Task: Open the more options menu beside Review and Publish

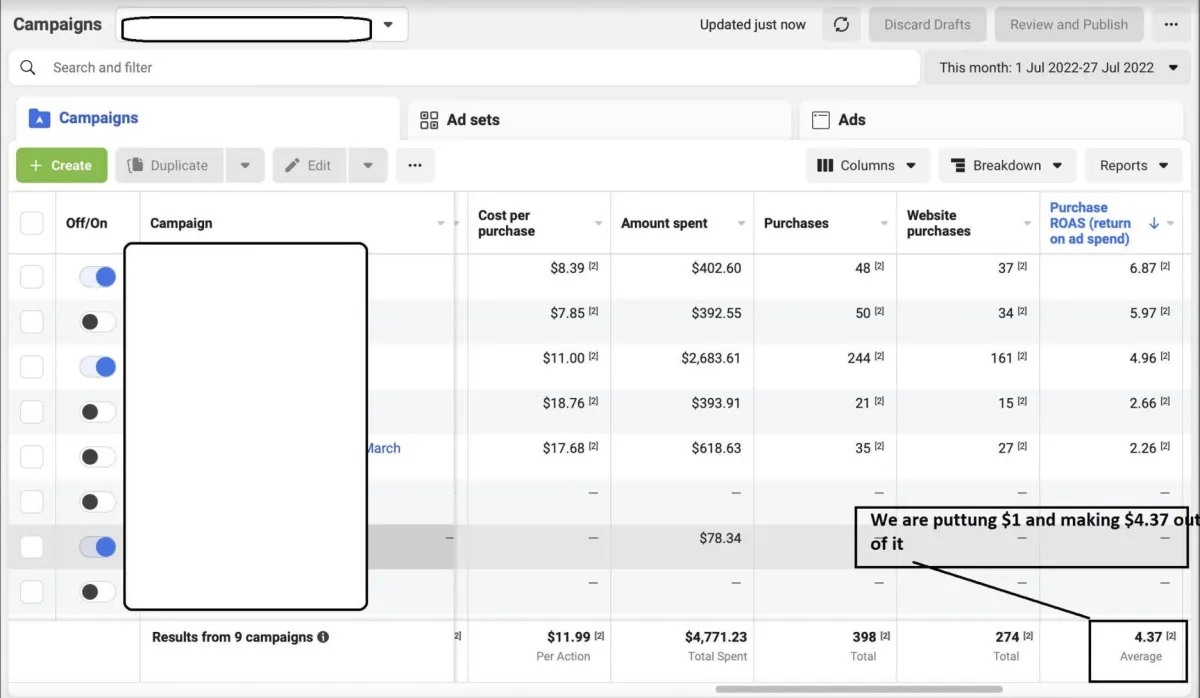Action: pos(1171,25)
